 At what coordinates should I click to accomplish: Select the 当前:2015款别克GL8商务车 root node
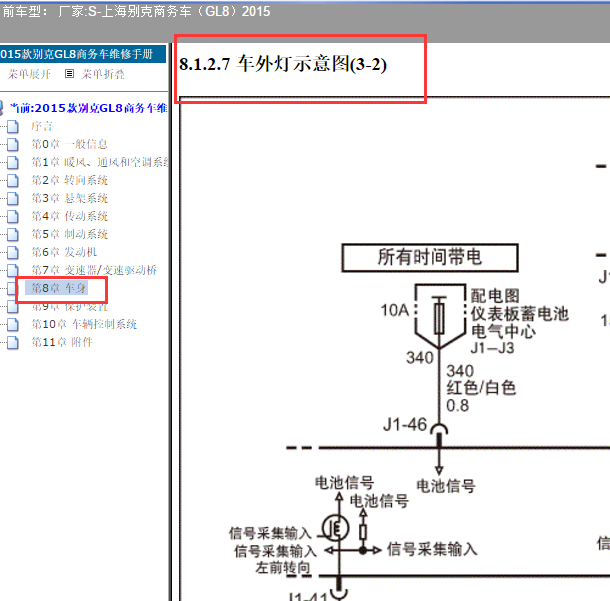click(x=88, y=108)
